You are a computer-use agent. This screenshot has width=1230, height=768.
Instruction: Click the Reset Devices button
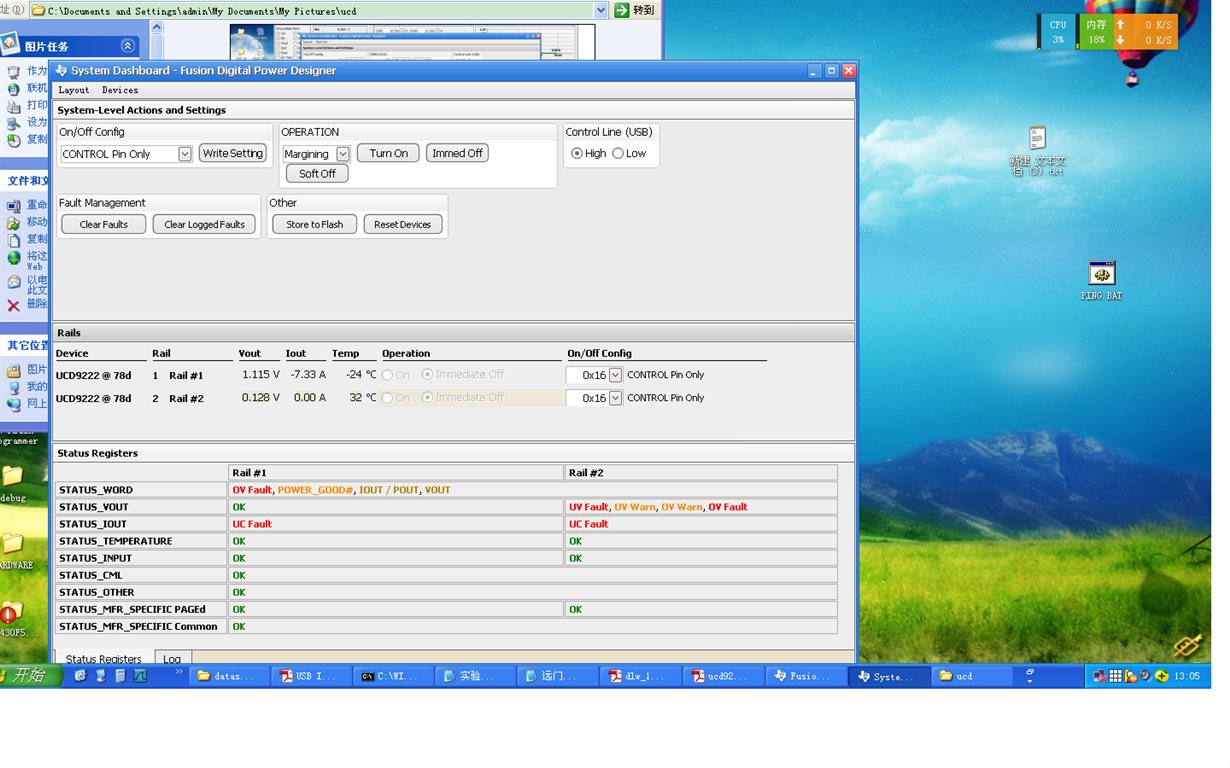[402, 224]
